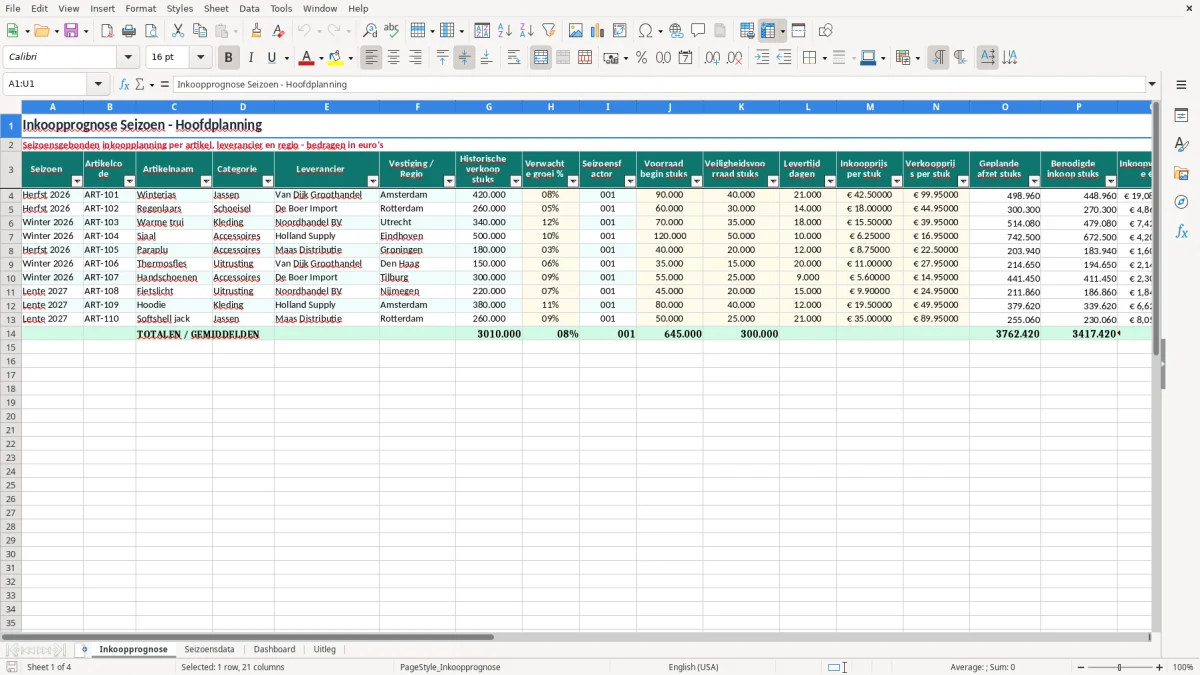1200x675 pixels.
Task: Insert a comment
Action: (699, 31)
